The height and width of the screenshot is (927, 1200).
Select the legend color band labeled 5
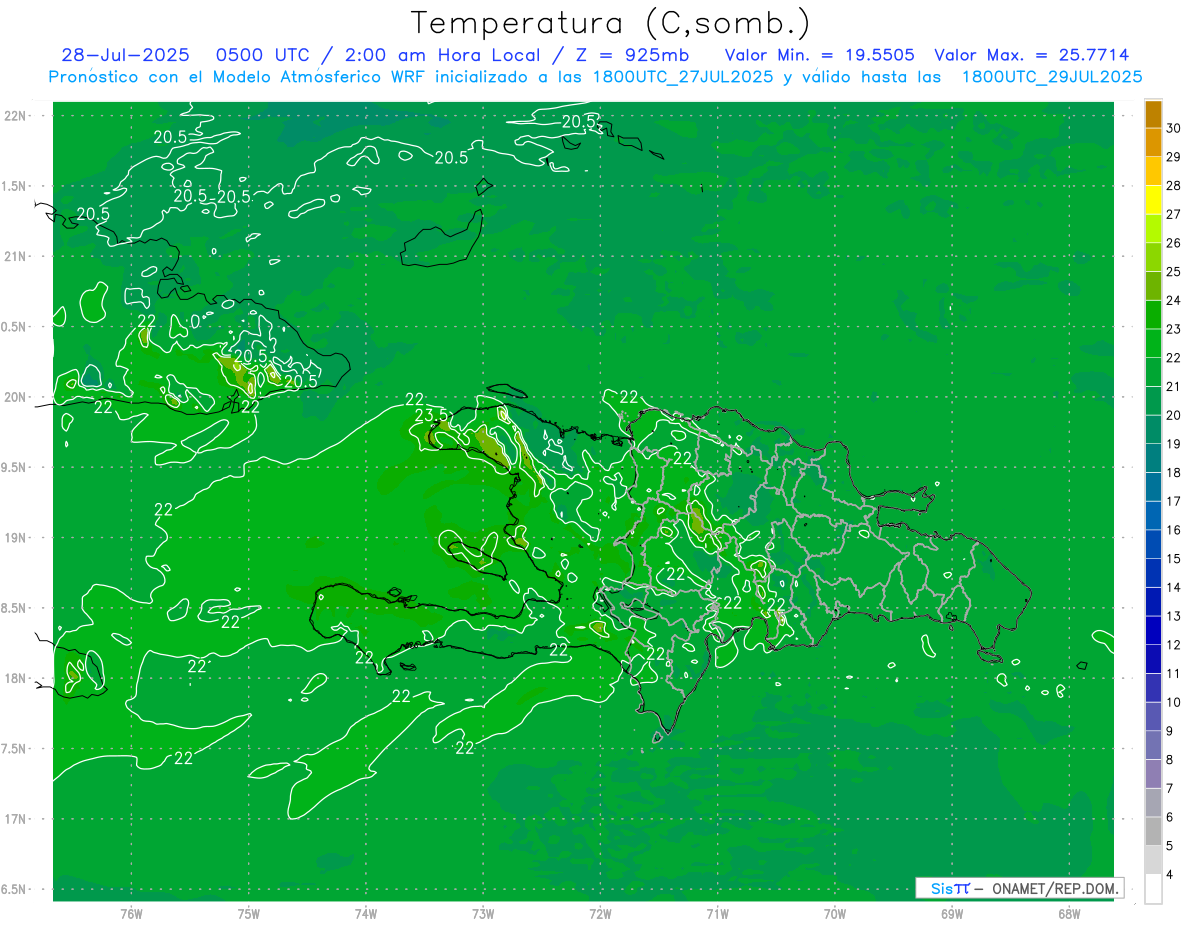click(1153, 831)
